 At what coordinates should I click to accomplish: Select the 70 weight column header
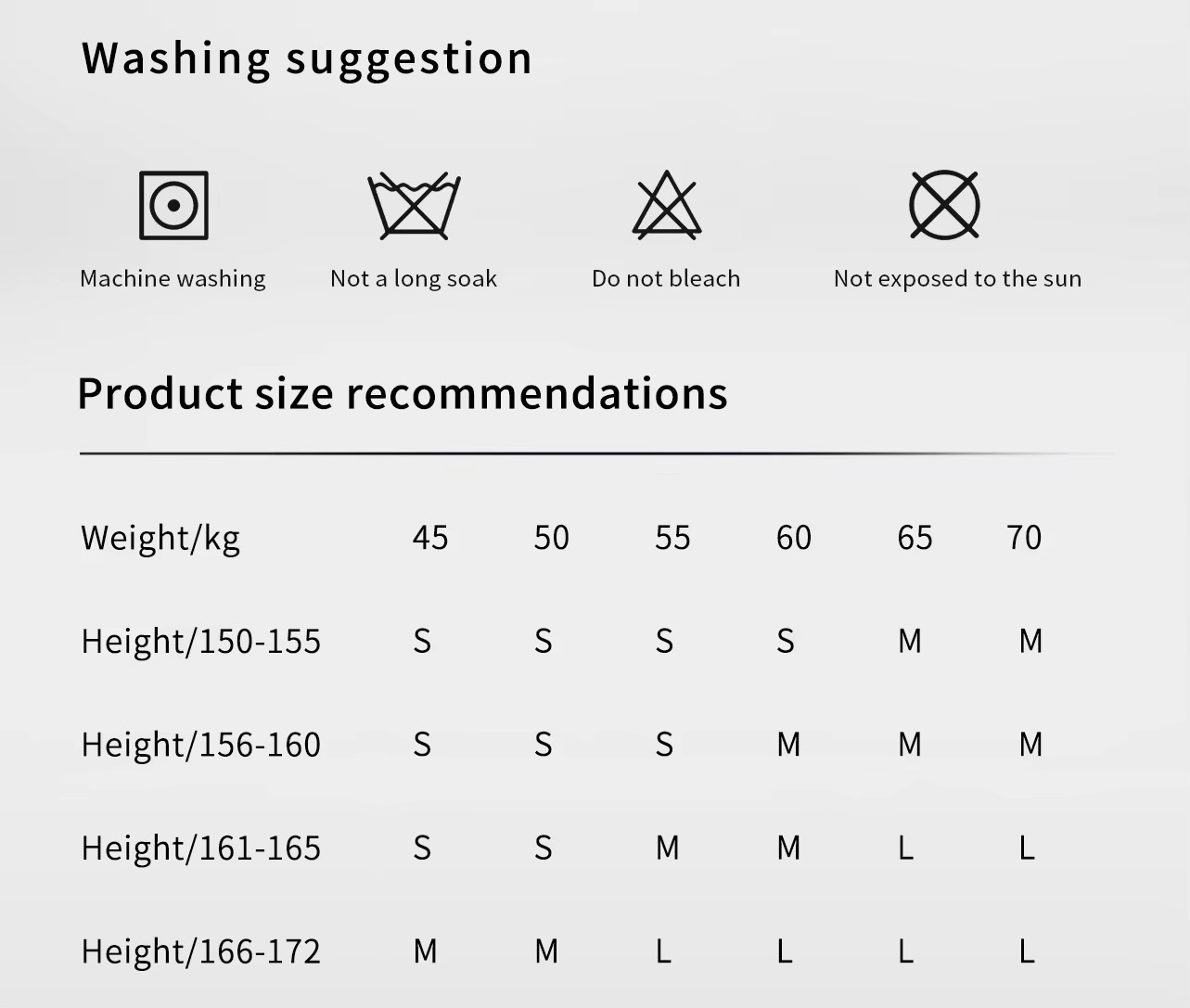tap(1024, 538)
